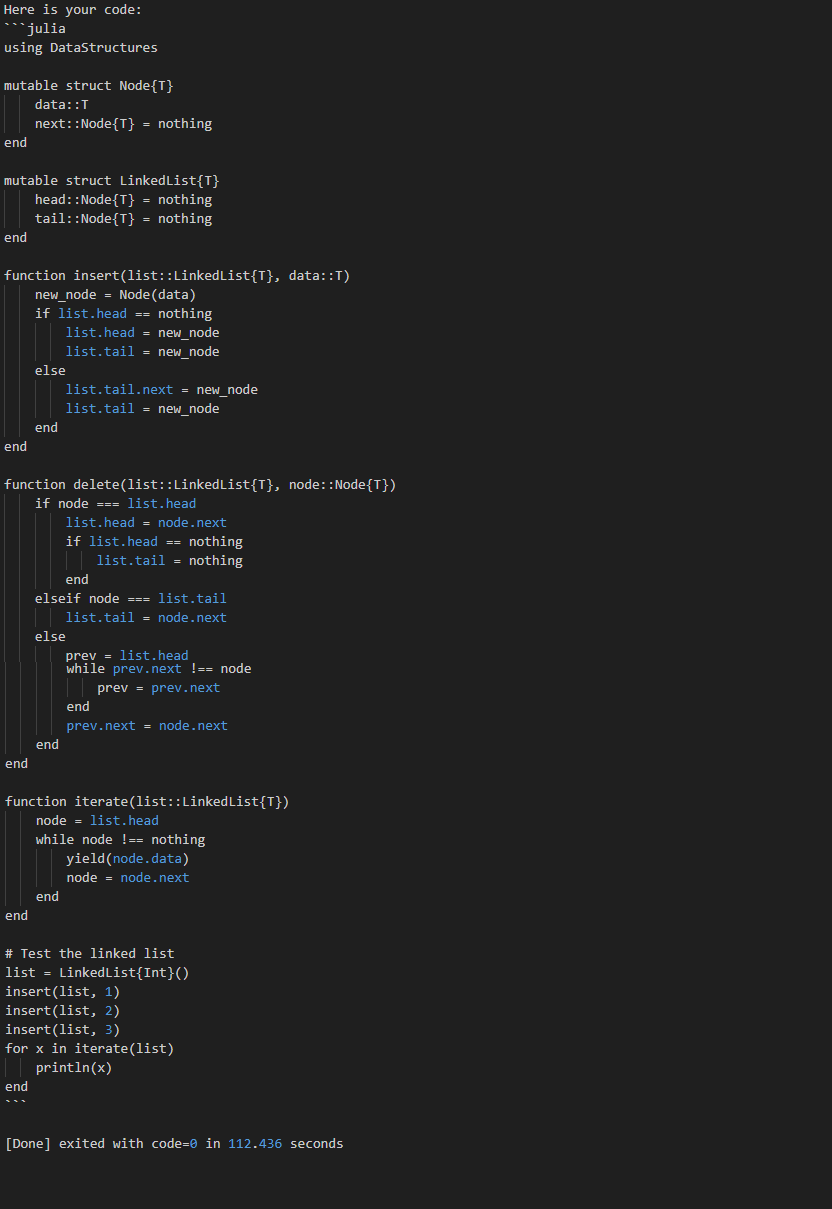Click the 'function delete(list::LinkedList{T}, node::Node{T})' line
Screen dimensions: 832x1209
(200, 485)
